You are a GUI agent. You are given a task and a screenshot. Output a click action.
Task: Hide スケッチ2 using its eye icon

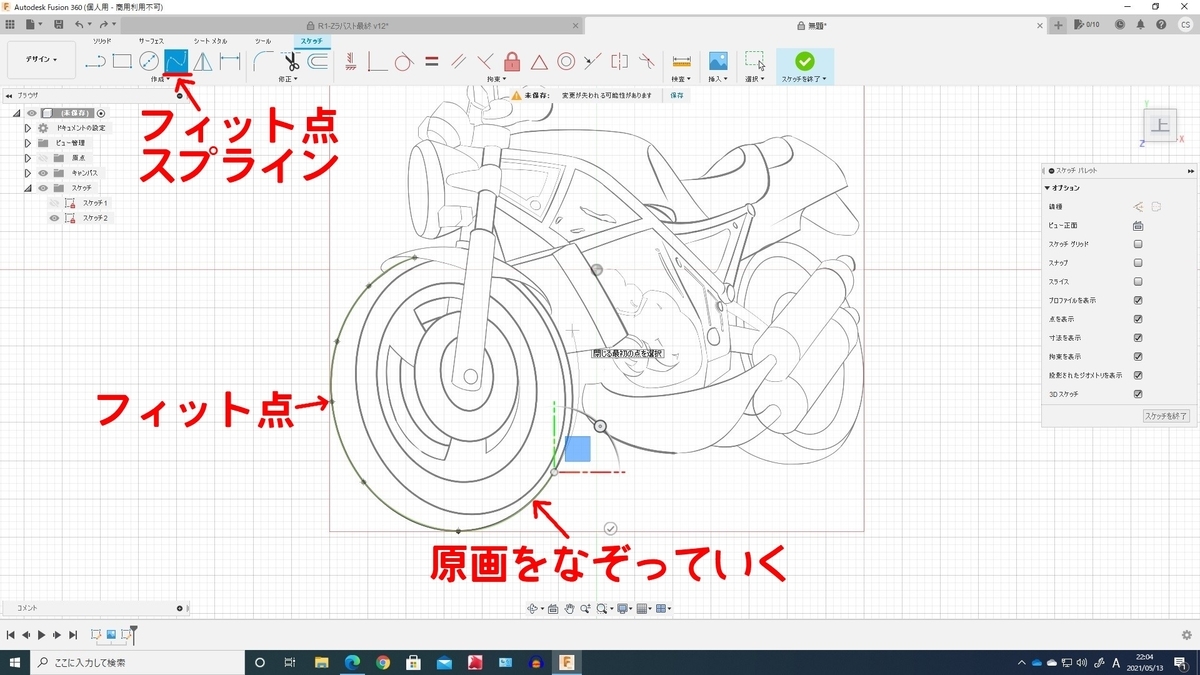click(x=54, y=217)
